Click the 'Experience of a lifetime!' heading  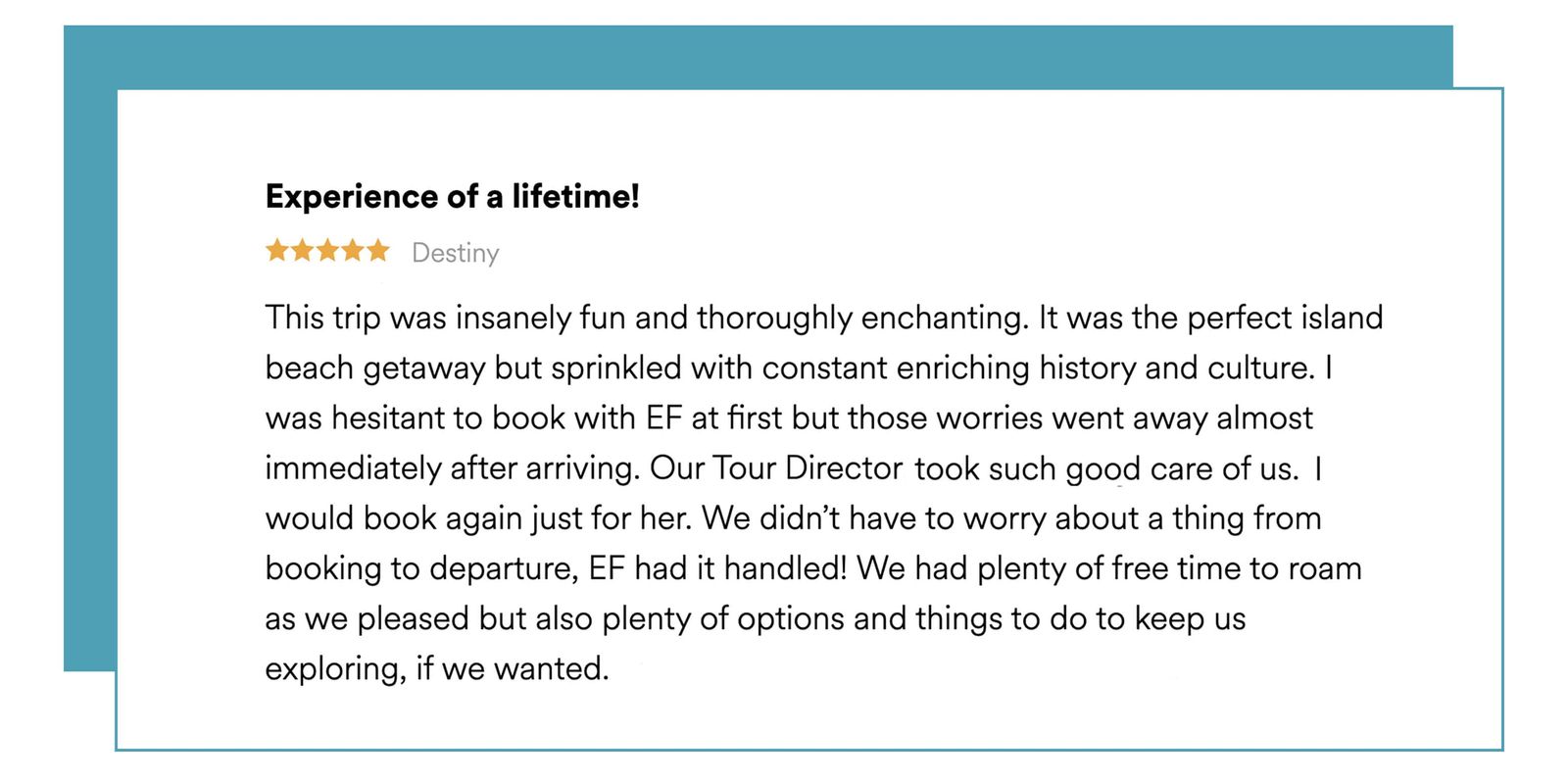point(453,196)
